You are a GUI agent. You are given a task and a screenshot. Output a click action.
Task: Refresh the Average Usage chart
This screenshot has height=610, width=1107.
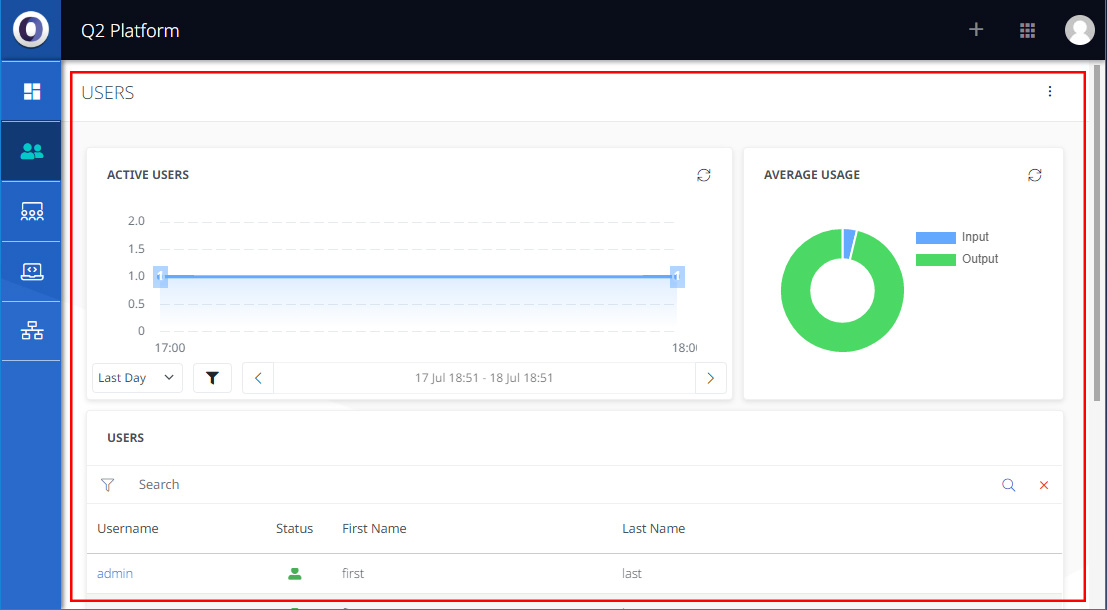pos(1035,175)
